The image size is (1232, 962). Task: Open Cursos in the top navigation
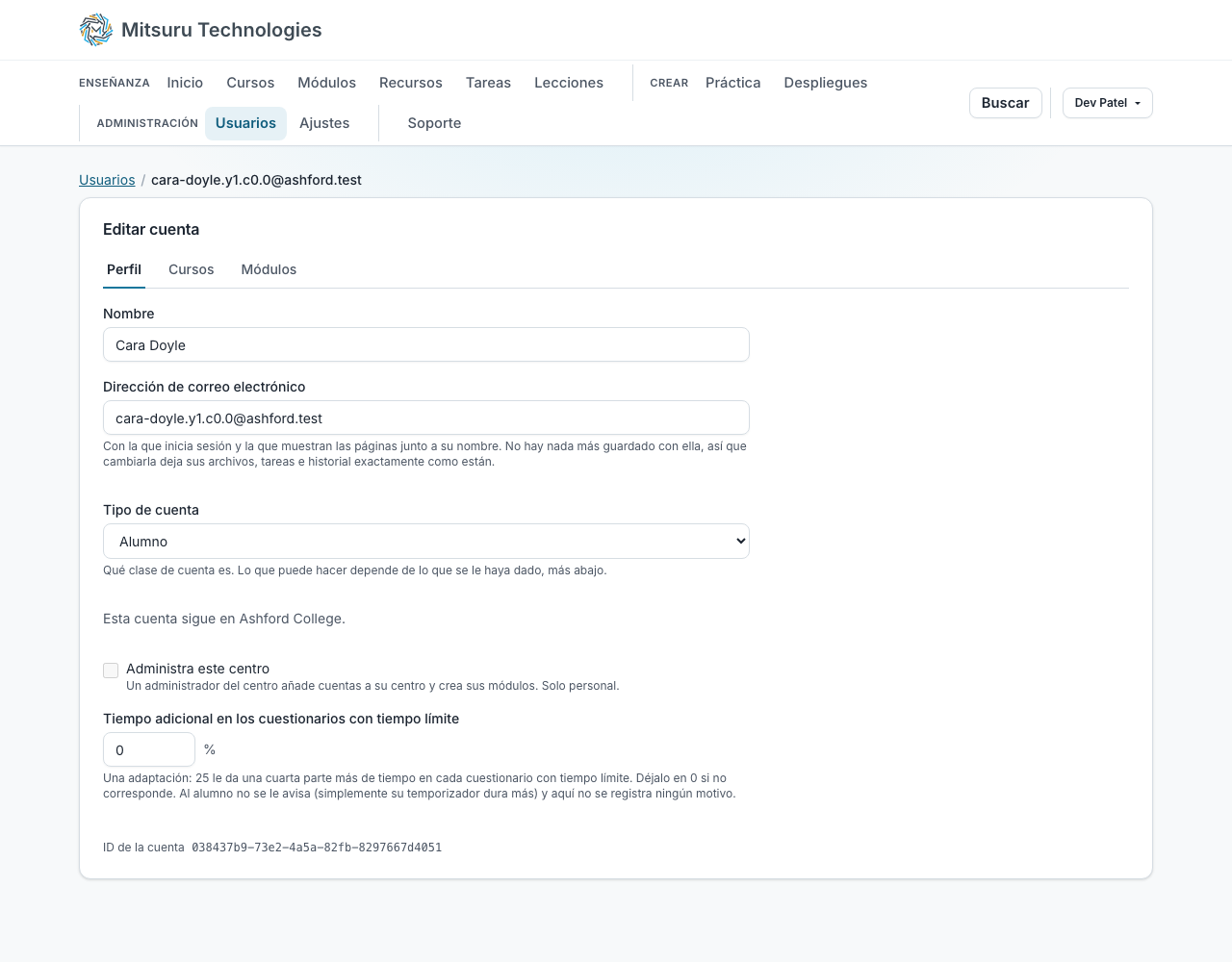coord(250,83)
